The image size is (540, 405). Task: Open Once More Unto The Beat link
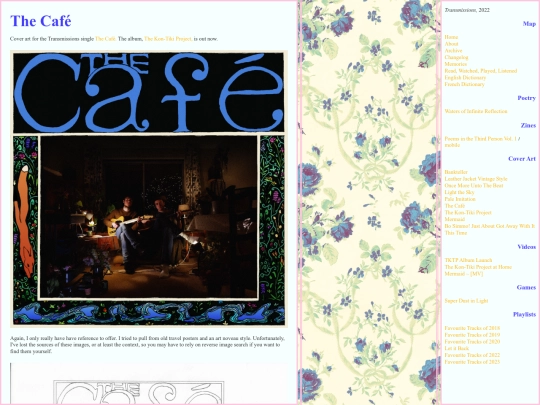474,185
